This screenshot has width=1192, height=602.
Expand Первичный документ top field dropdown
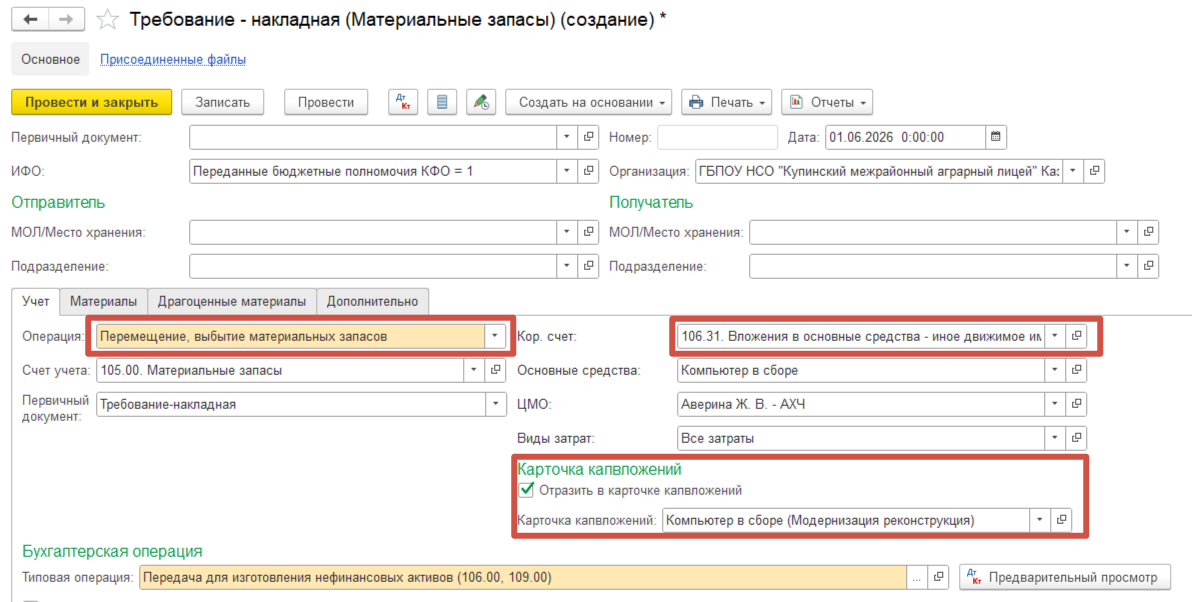[x=566, y=138]
